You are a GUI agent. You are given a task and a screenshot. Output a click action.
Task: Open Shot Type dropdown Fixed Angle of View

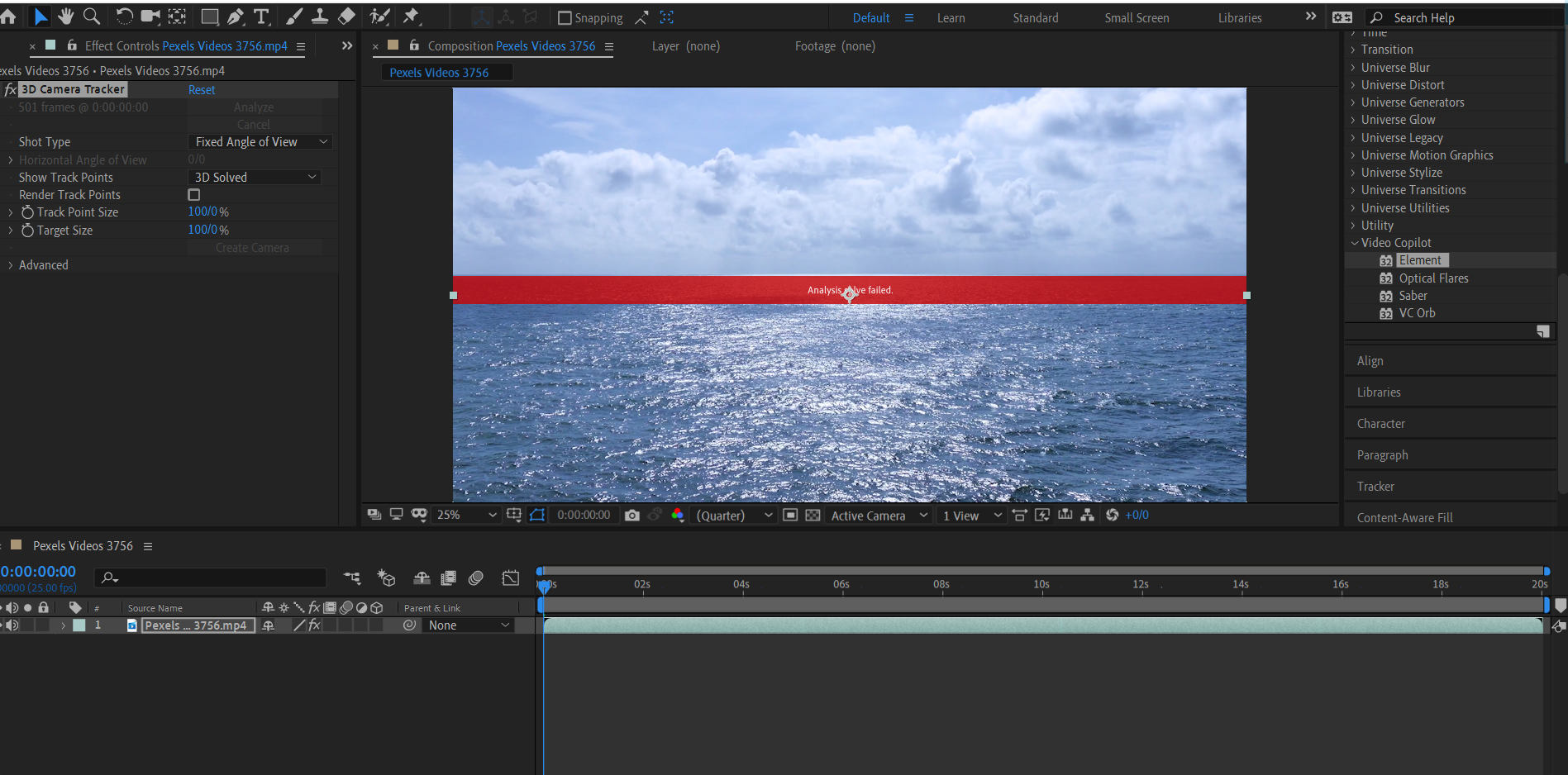[260, 142]
